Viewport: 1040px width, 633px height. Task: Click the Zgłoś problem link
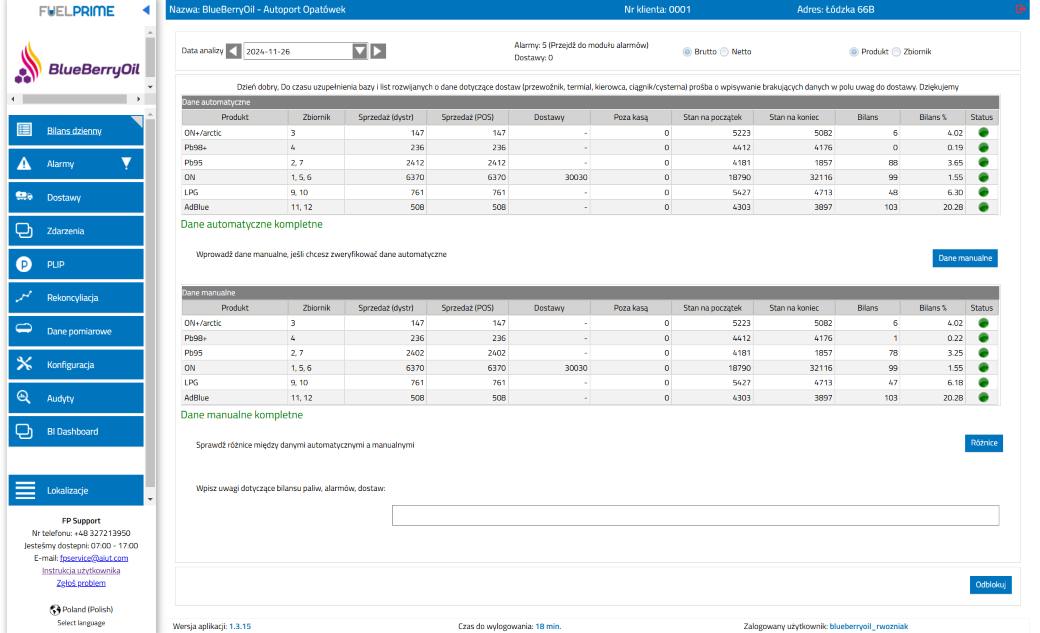[81, 583]
